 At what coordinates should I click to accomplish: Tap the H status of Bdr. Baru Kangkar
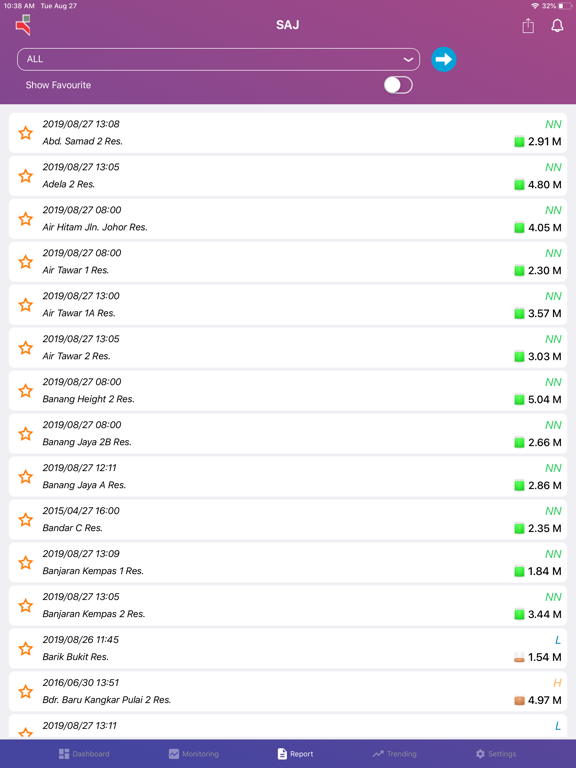tap(557, 683)
